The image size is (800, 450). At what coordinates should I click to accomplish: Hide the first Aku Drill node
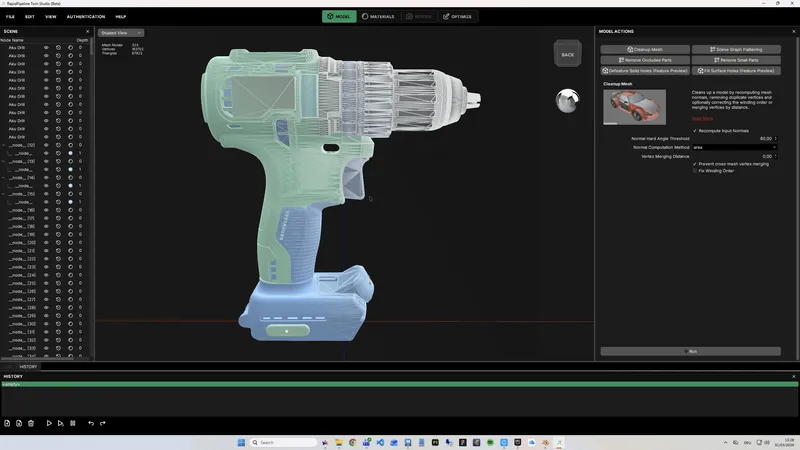[46, 47]
